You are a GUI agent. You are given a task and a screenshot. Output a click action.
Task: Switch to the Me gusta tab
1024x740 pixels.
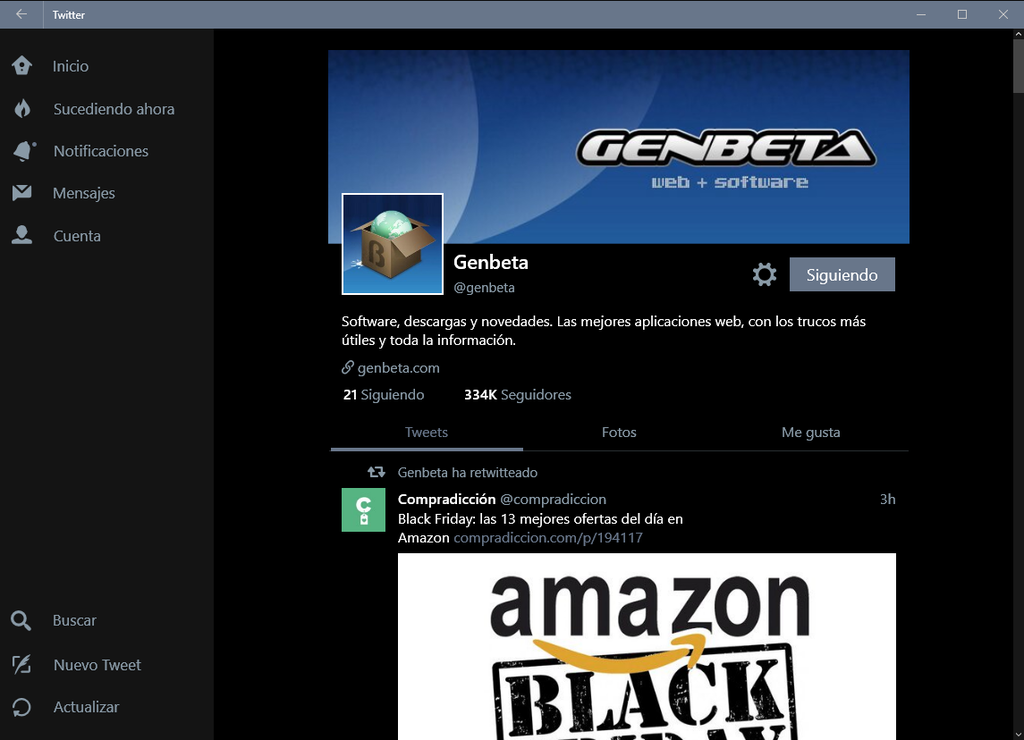tap(810, 433)
